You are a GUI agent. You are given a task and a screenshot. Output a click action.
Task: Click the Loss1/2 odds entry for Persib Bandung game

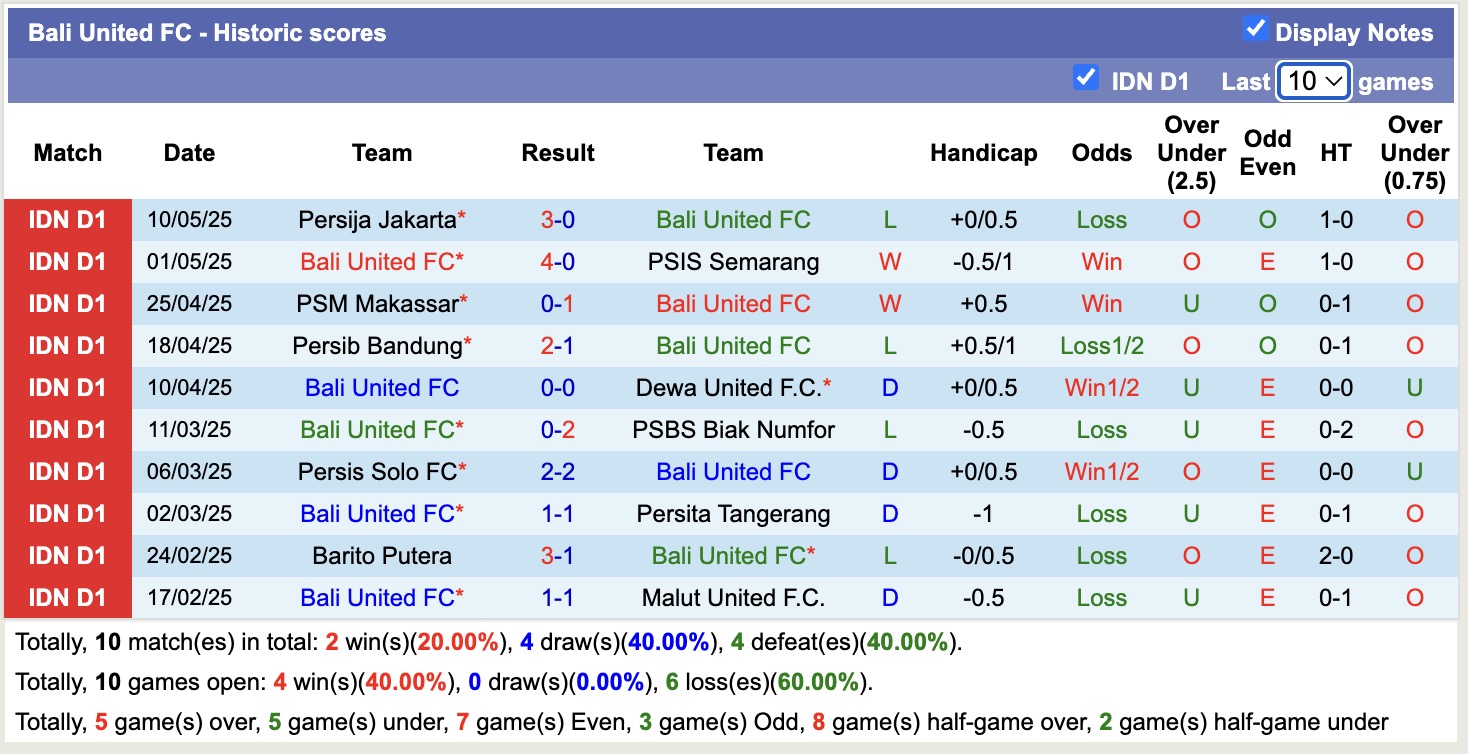1101,346
